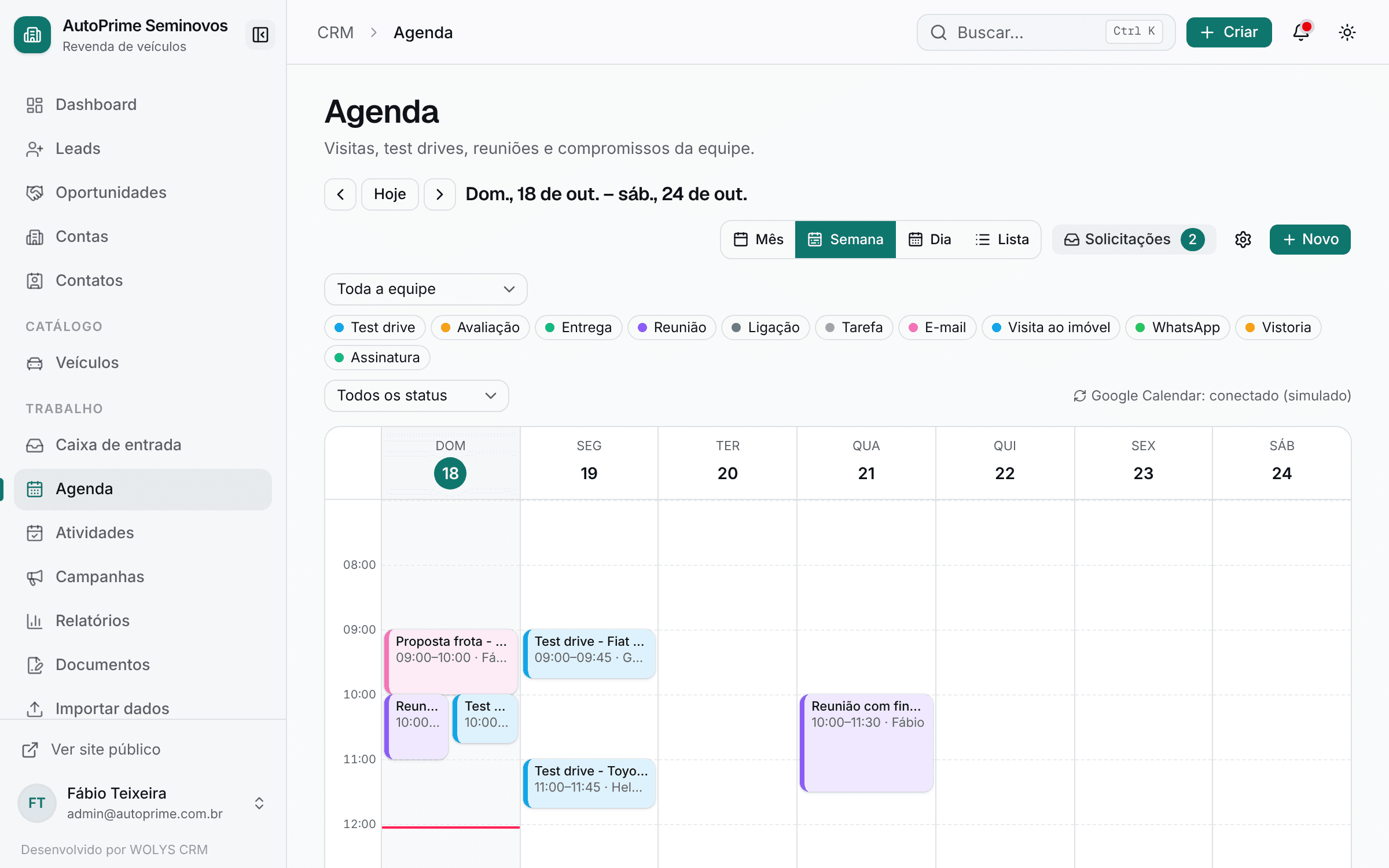Switch theme with sun icon

click(x=1347, y=32)
